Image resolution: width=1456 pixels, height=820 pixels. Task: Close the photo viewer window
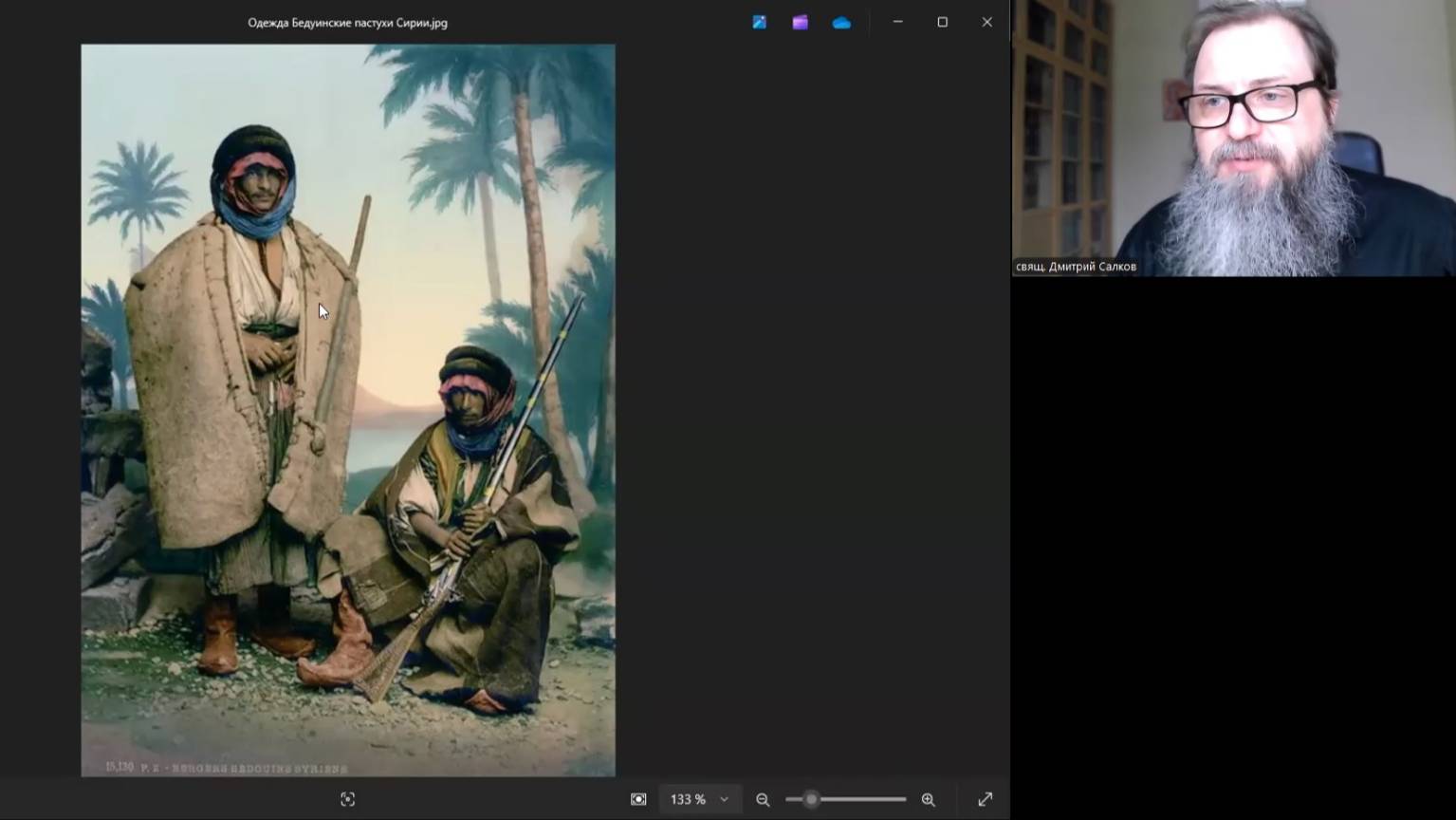pyautogui.click(x=987, y=22)
